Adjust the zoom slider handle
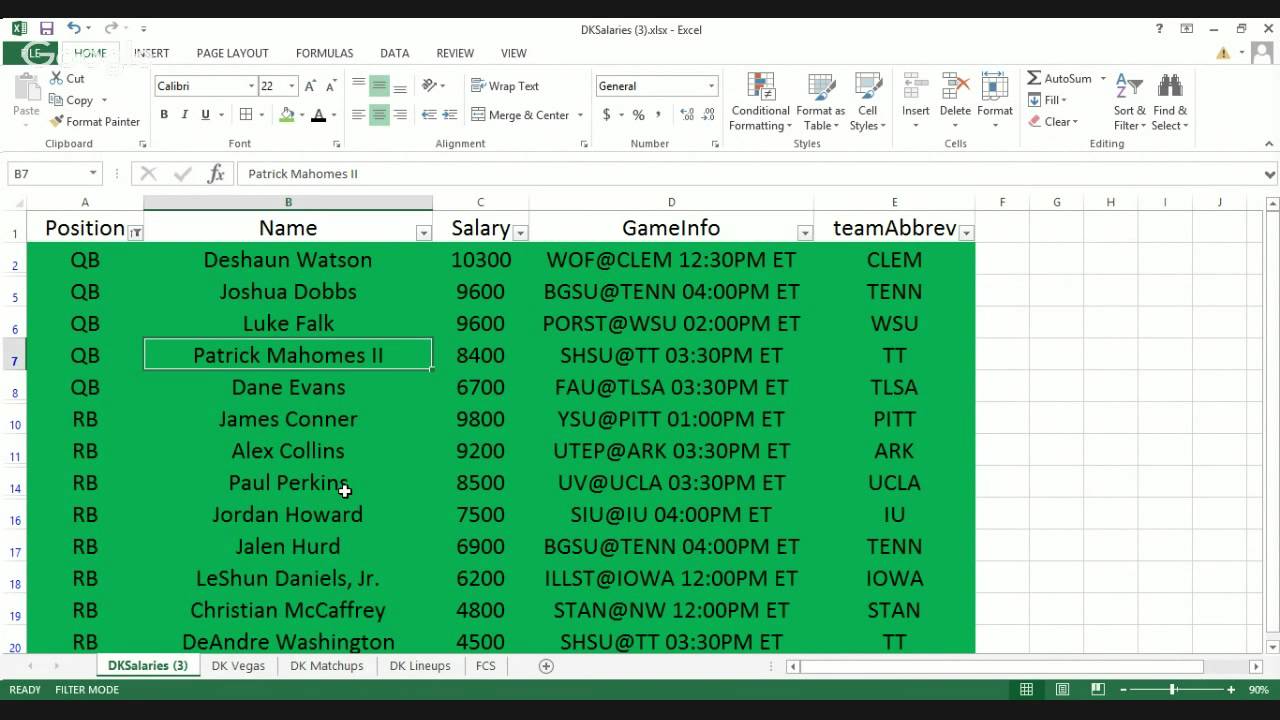The image size is (1280, 720). pos(1172,690)
